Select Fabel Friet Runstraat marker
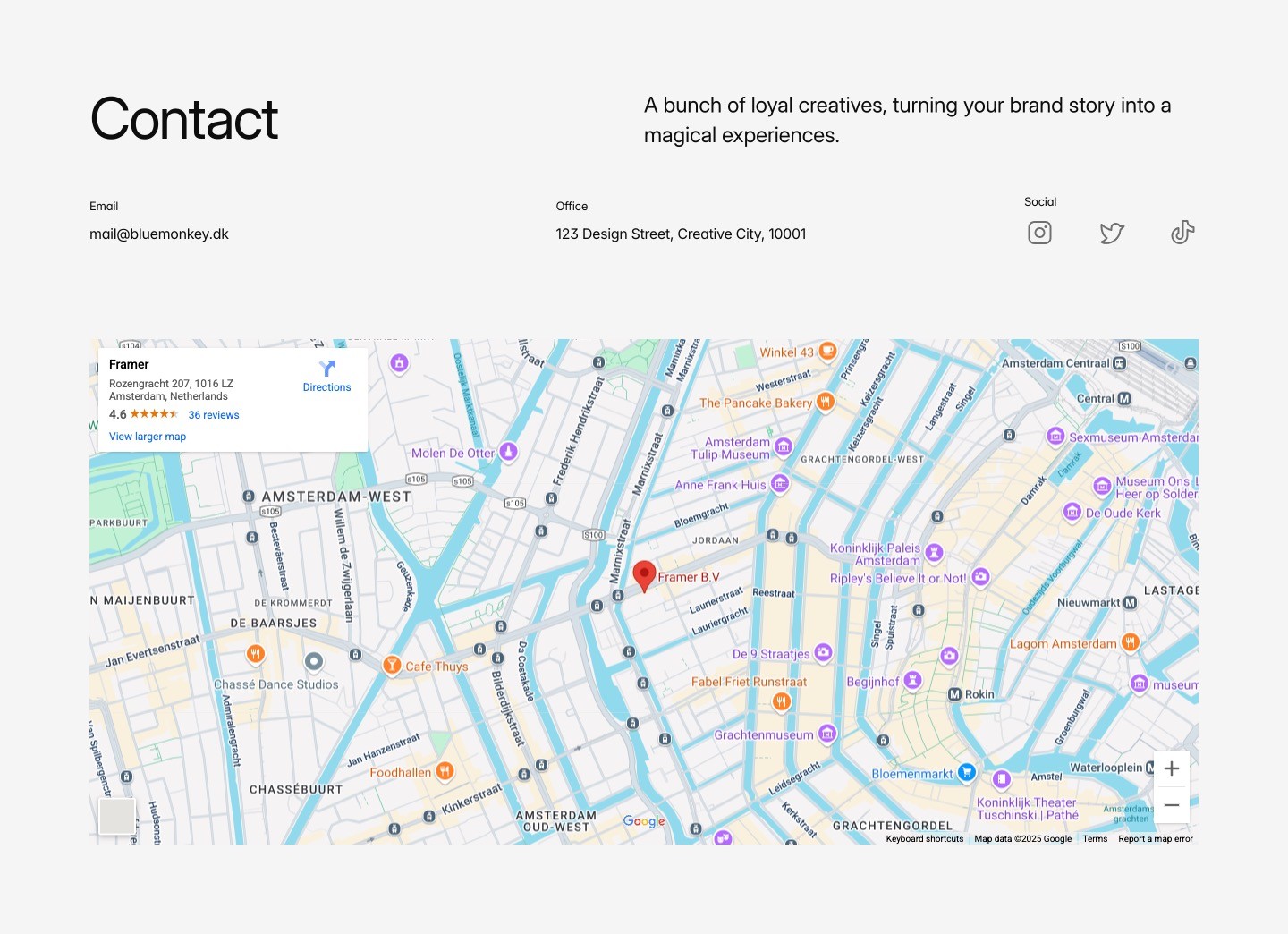 click(782, 701)
